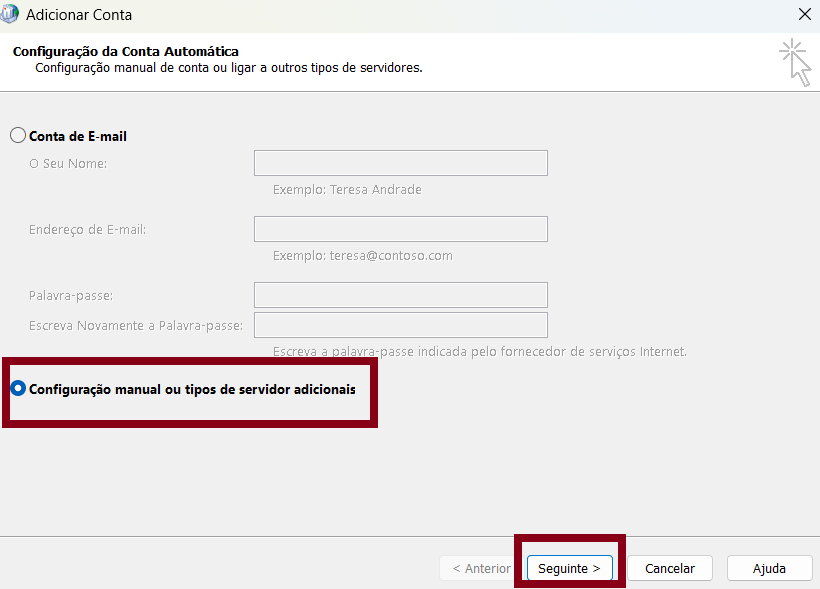Click the 'Exemplo: teresa@contoso.com' hint text
The width and height of the screenshot is (820, 589).
(362, 256)
